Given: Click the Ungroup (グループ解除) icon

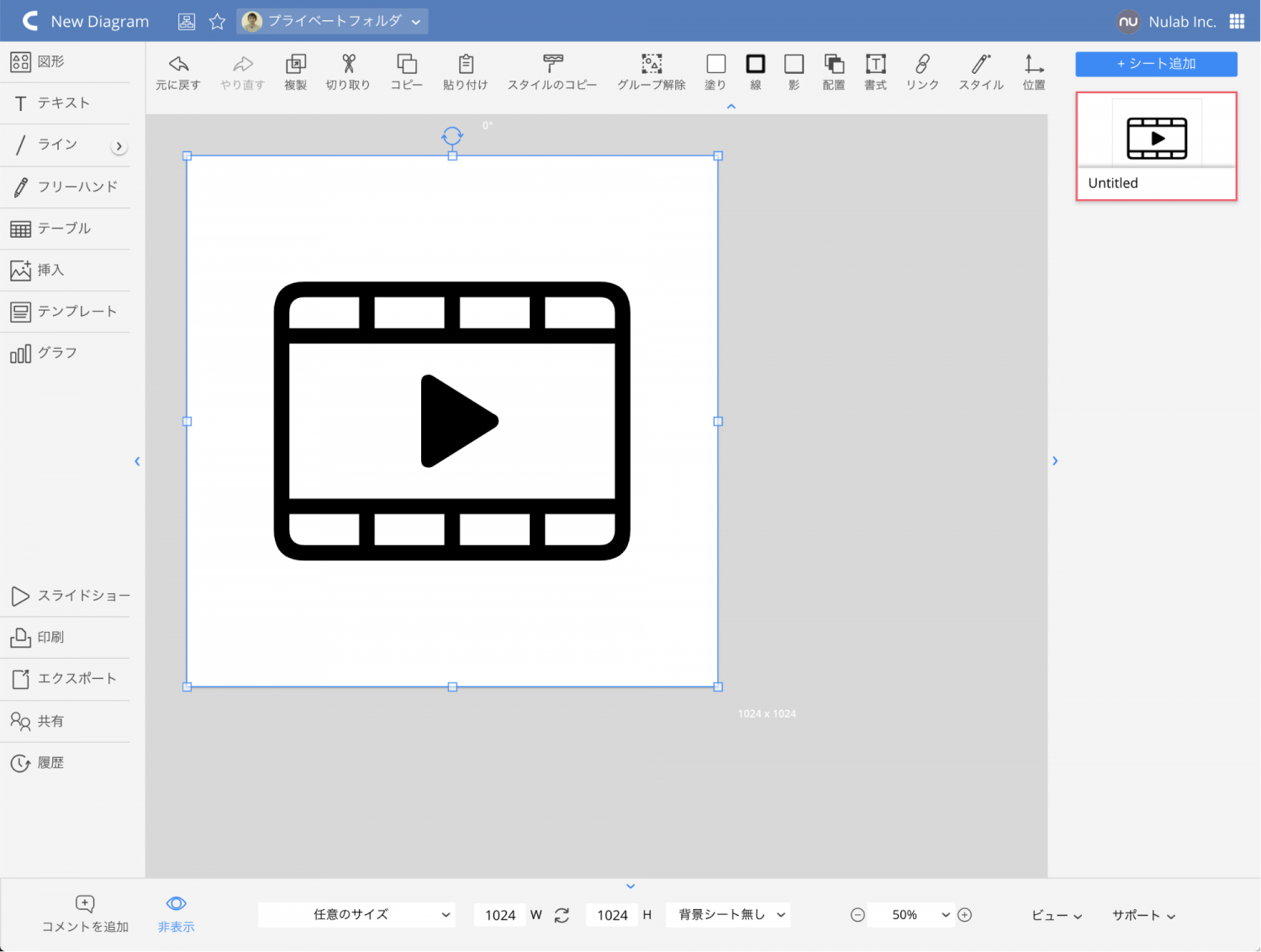Looking at the screenshot, I should tap(652, 65).
